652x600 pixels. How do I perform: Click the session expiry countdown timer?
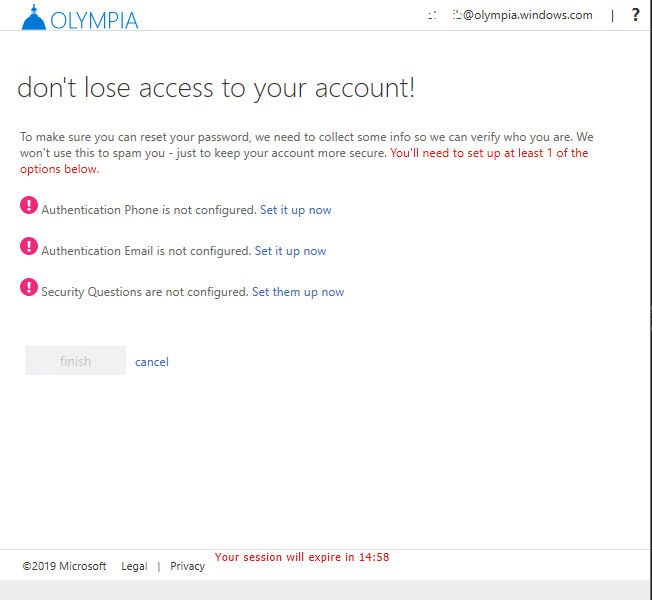coord(302,557)
